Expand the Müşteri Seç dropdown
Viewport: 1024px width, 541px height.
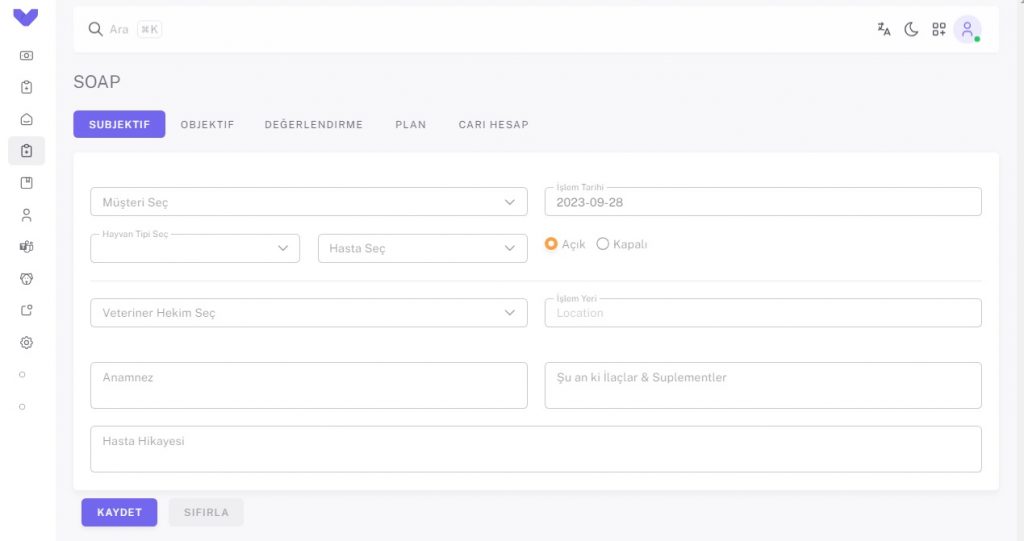point(309,202)
